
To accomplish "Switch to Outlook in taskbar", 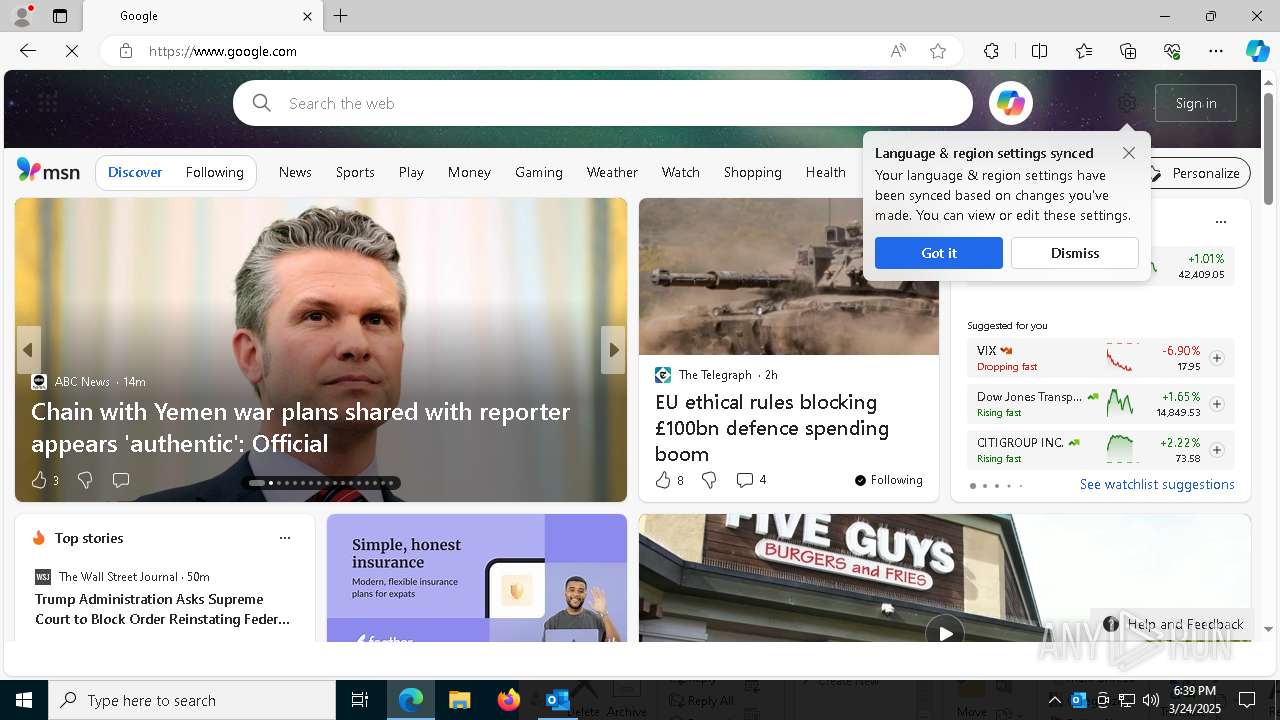I will tap(557, 700).
